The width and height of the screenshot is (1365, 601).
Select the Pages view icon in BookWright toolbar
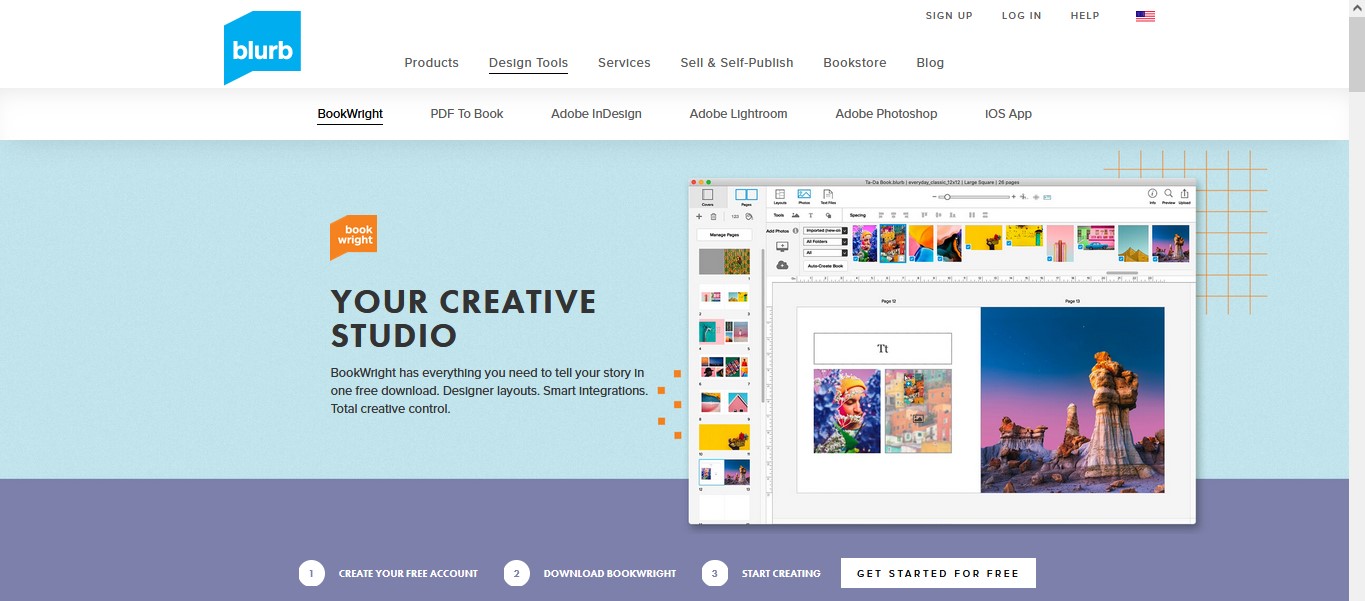(x=746, y=197)
